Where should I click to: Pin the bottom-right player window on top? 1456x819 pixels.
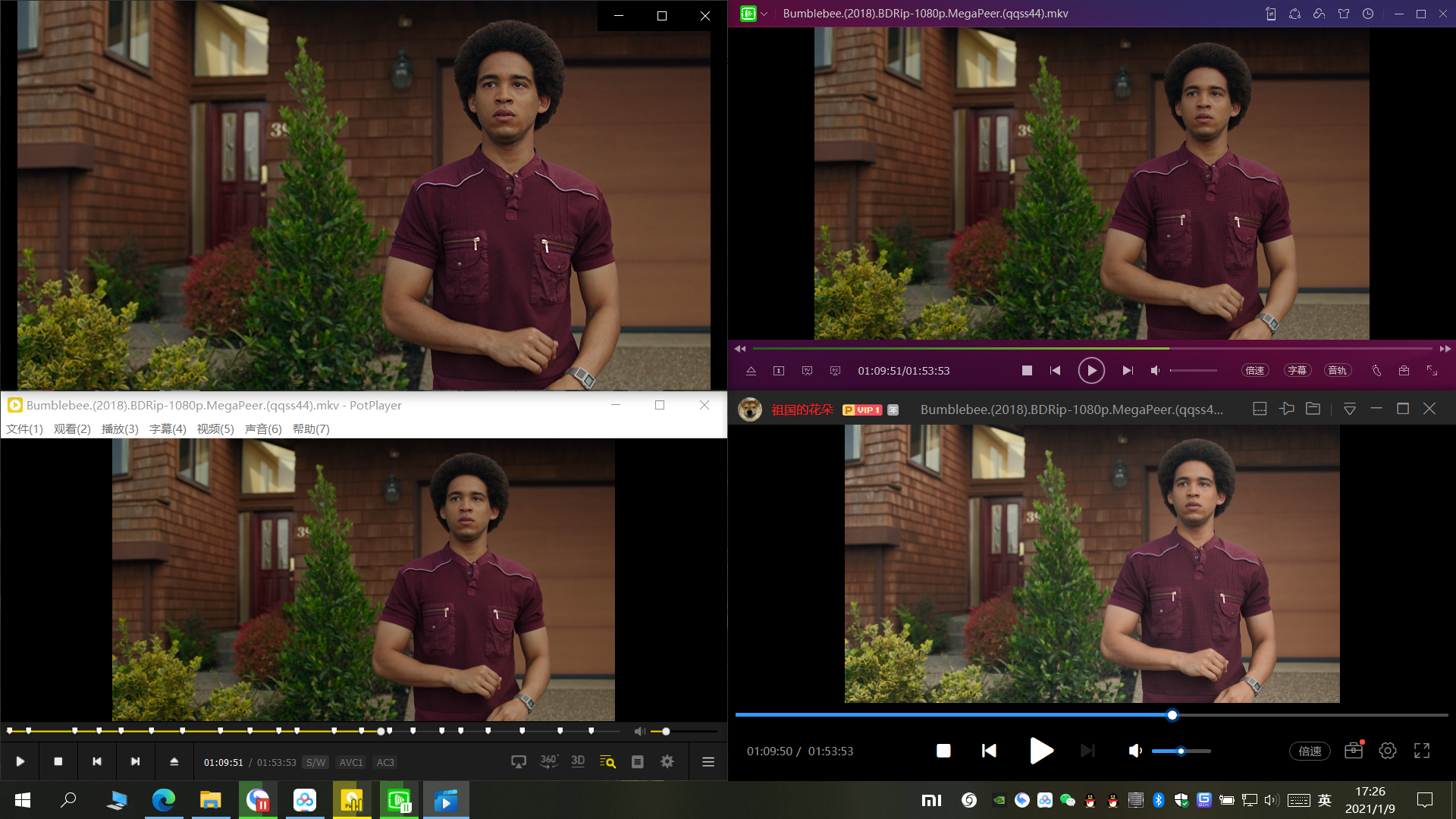(1286, 409)
